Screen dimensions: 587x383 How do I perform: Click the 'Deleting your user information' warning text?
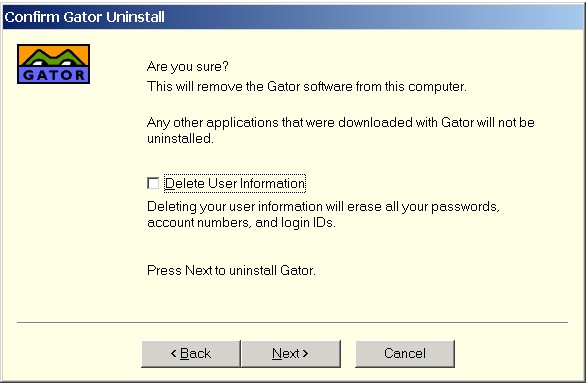[x=323, y=207]
